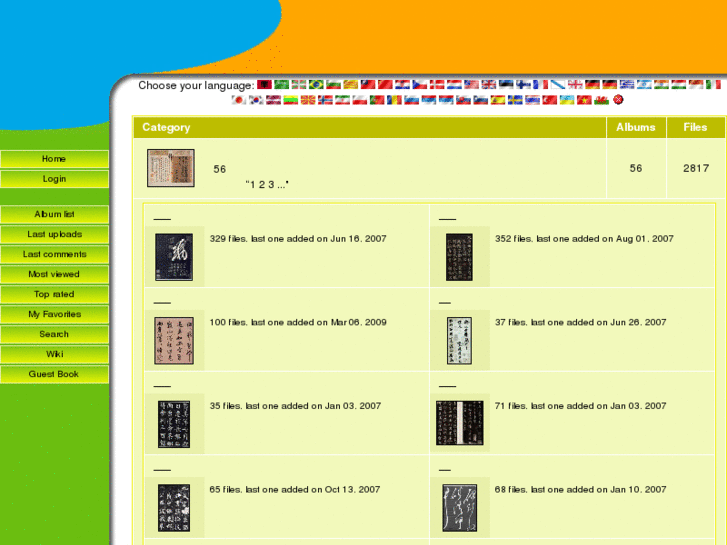Image resolution: width=727 pixels, height=545 pixels.
Task: Select the Macedonian sun flag
Action: 308,100
